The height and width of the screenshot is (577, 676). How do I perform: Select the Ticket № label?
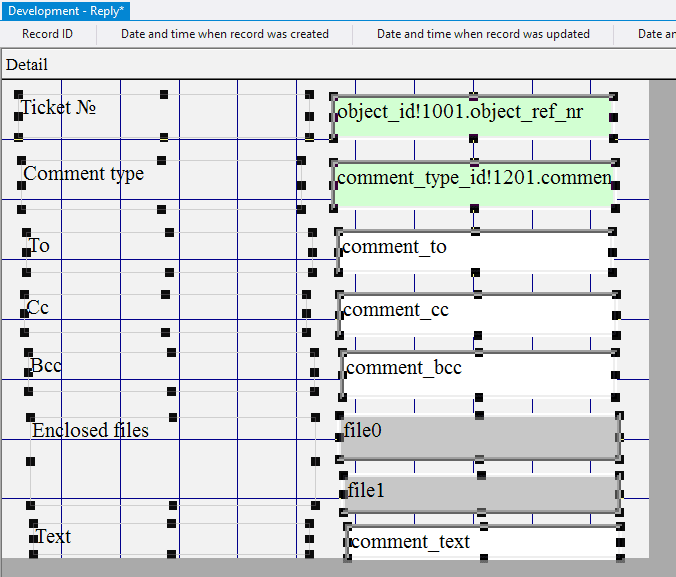(x=58, y=107)
